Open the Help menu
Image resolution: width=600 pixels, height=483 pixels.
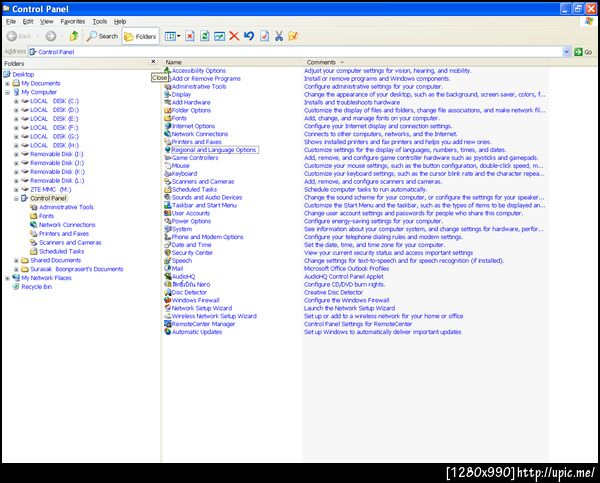120,21
